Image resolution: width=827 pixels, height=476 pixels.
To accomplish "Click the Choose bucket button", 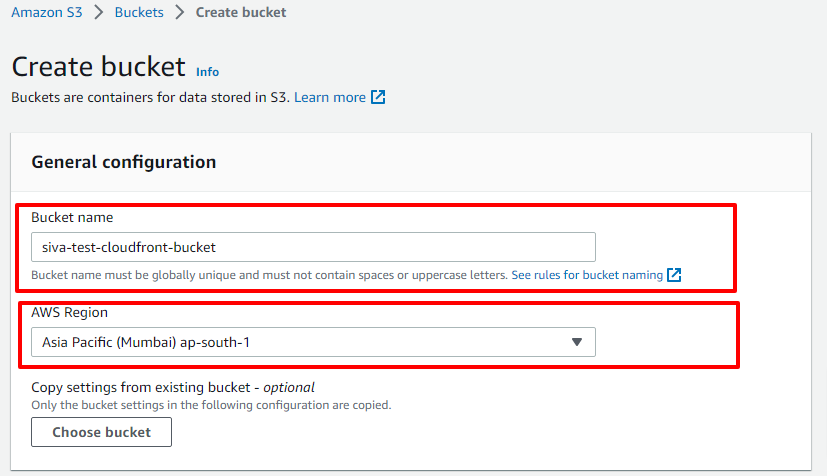I will 101,432.
